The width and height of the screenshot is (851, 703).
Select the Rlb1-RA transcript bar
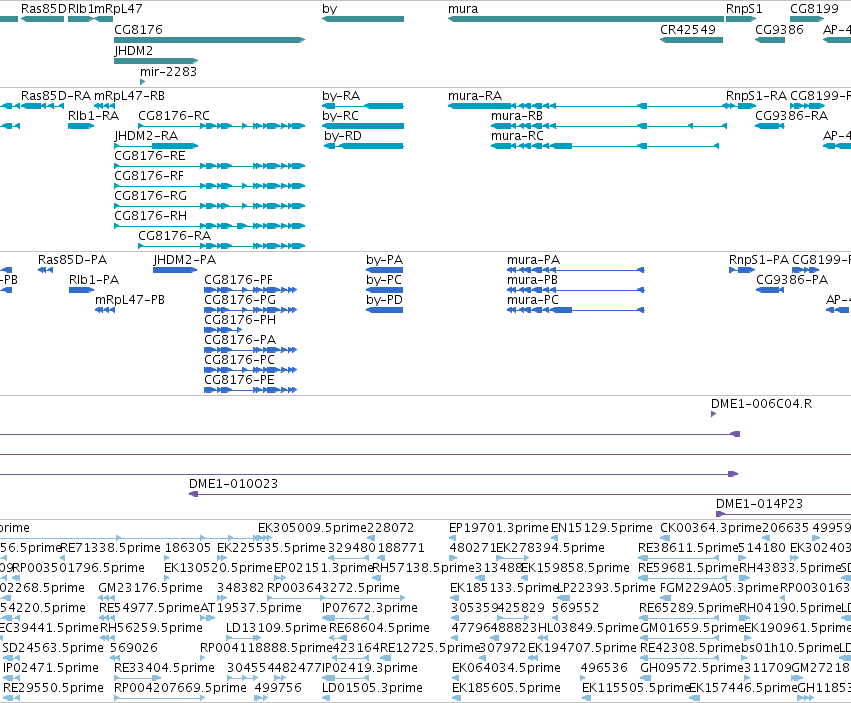click(x=81, y=126)
